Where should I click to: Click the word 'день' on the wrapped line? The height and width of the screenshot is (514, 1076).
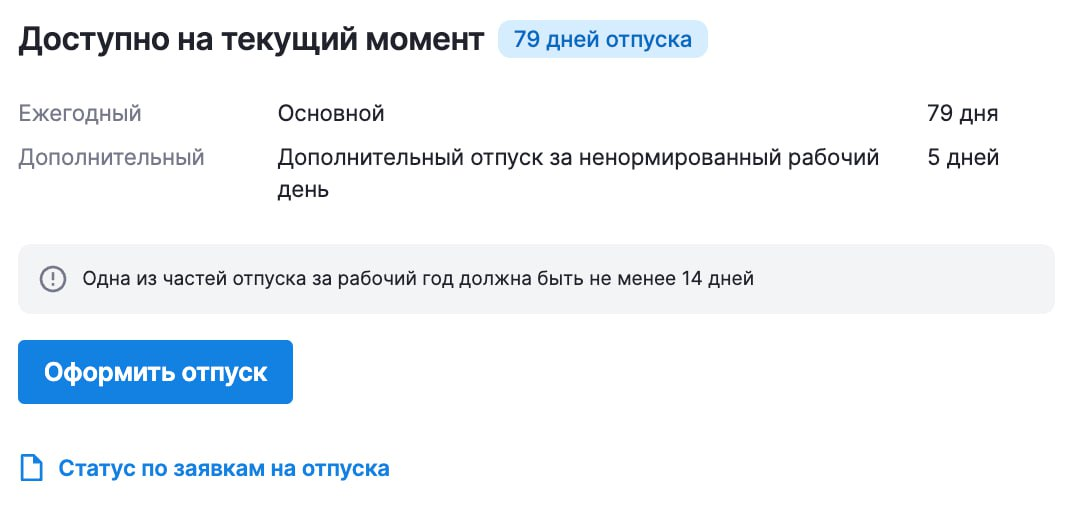tap(303, 189)
